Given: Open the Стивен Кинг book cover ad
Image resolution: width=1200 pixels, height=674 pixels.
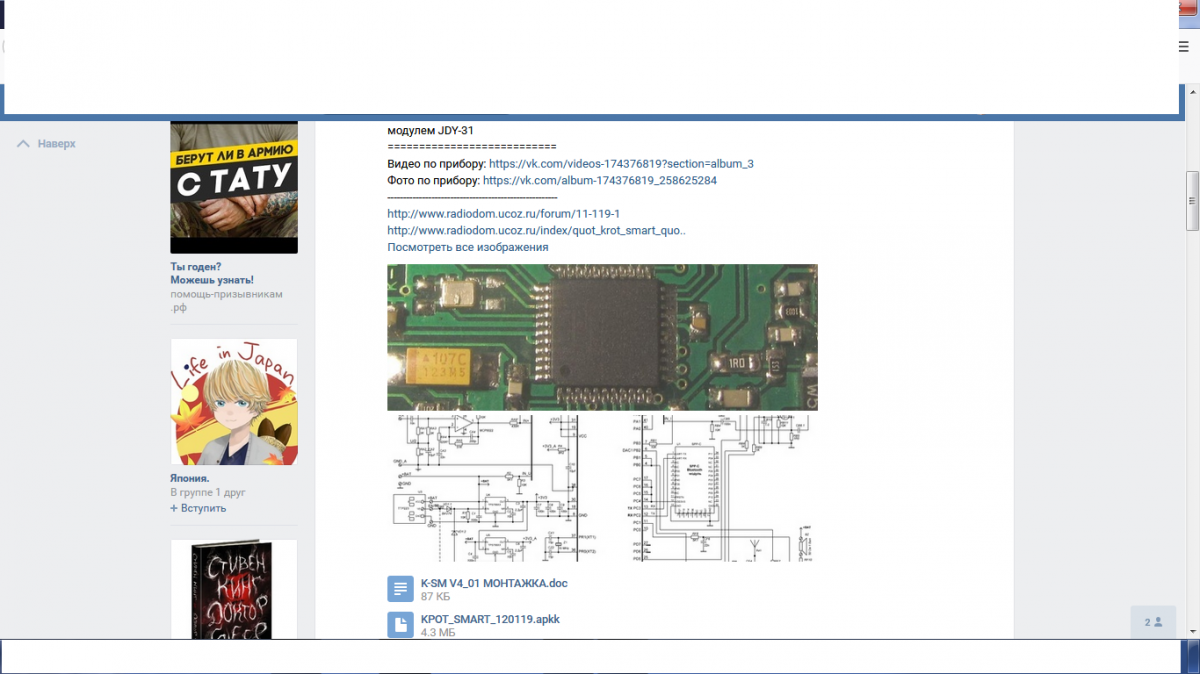Looking at the screenshot, I should coord(234,589).
